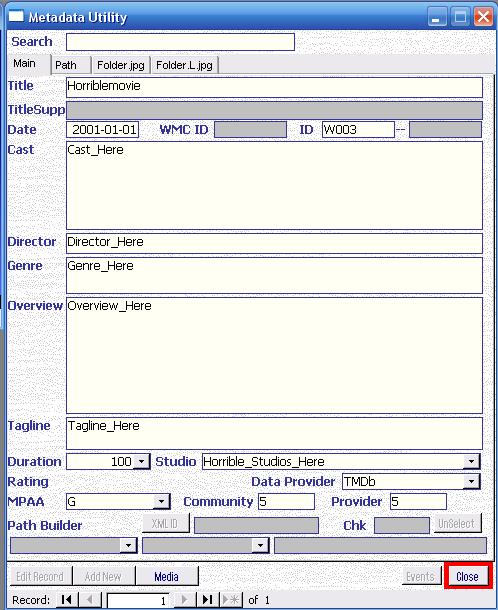Click the Cast text area
The height and width of the screenshot is (610, 498).
274,185
